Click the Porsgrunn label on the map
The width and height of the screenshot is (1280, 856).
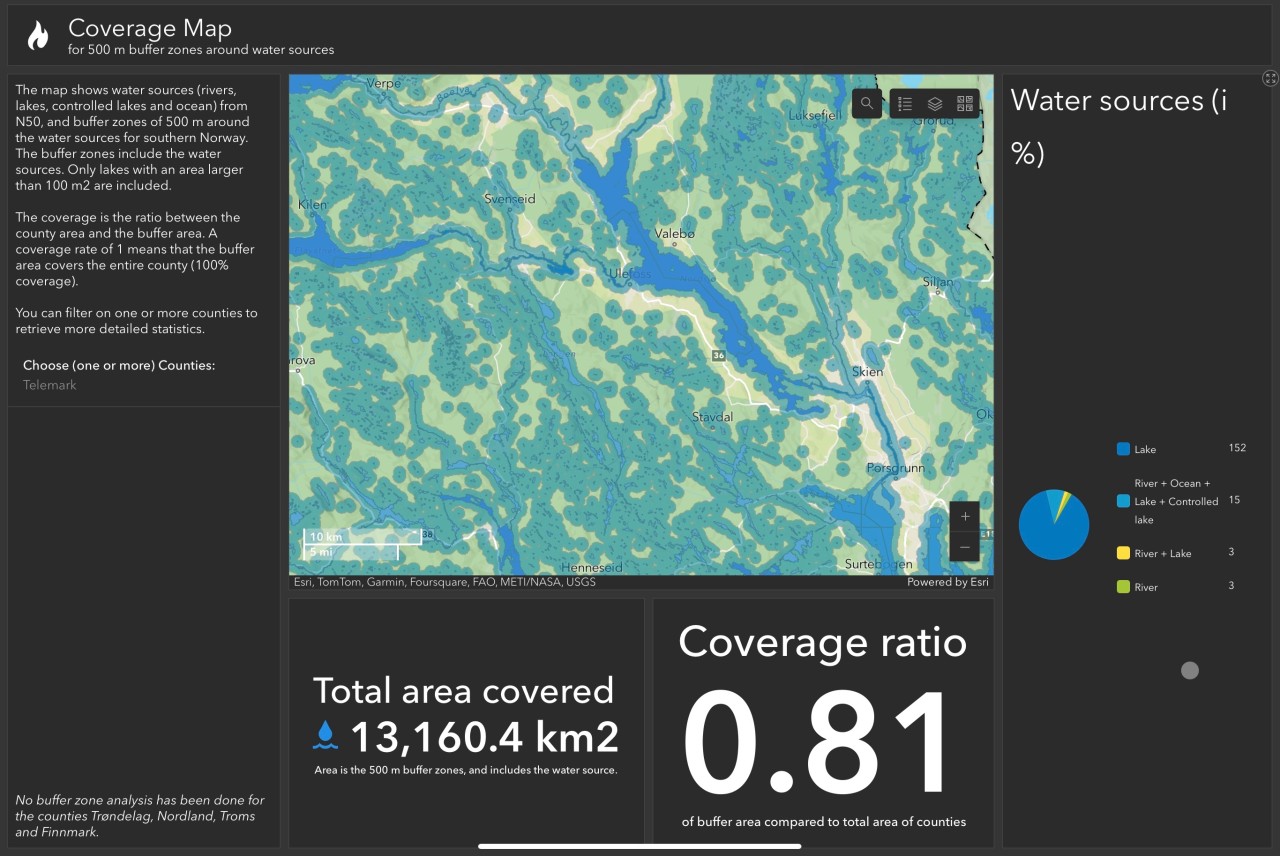pyautogui.click(x=895, y=468)
